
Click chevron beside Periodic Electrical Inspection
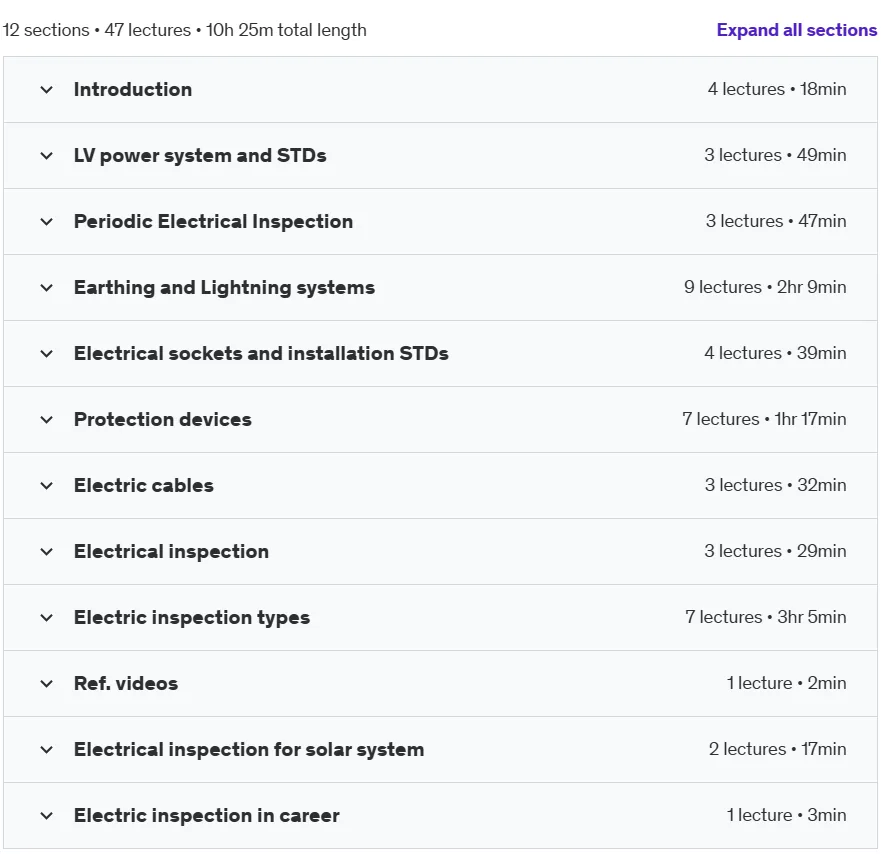tap(47, 222)
